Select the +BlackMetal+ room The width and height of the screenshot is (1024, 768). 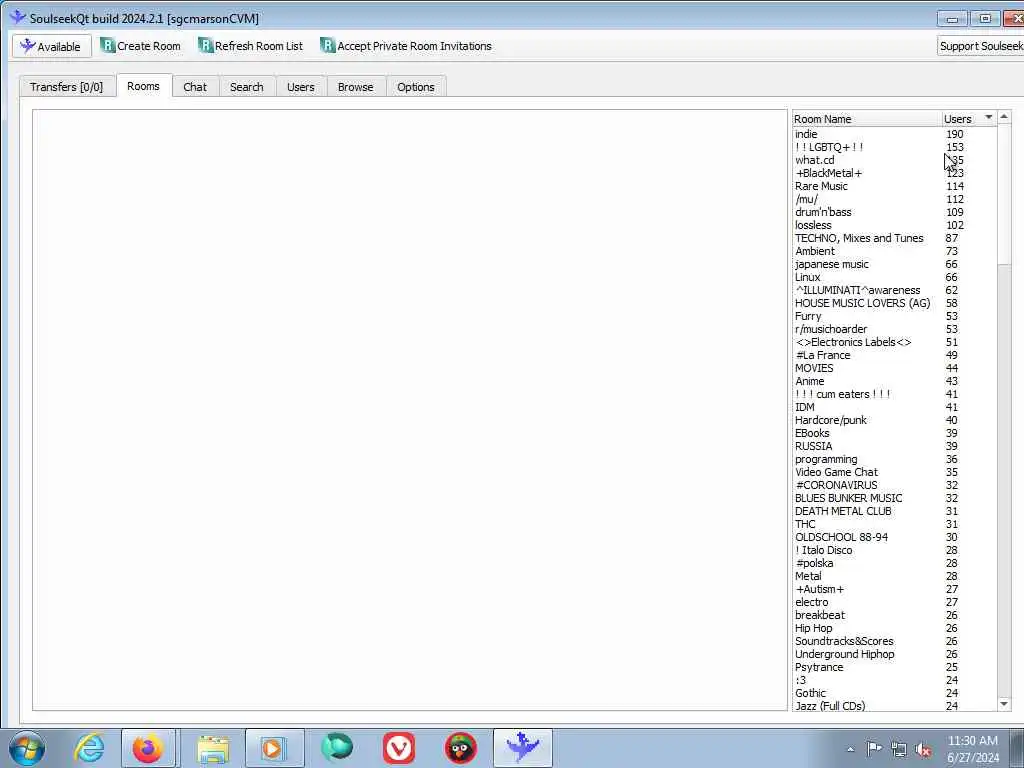point(893,173)
